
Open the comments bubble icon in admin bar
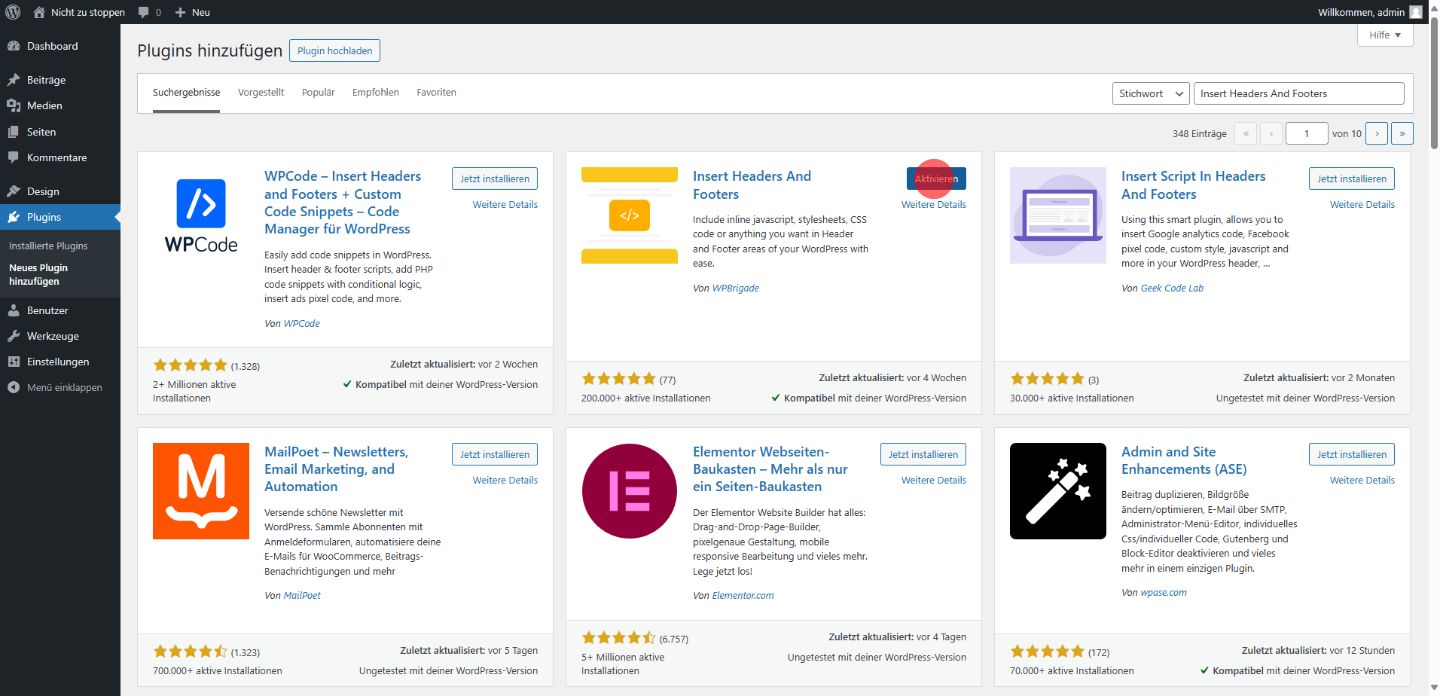tap(144, 12)
